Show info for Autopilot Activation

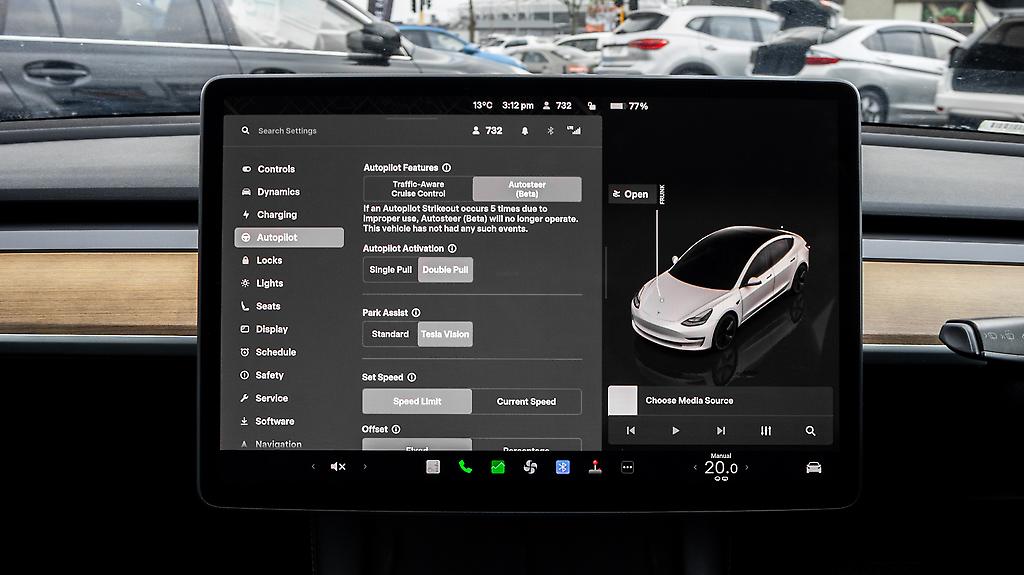click(x=452, y=248)
